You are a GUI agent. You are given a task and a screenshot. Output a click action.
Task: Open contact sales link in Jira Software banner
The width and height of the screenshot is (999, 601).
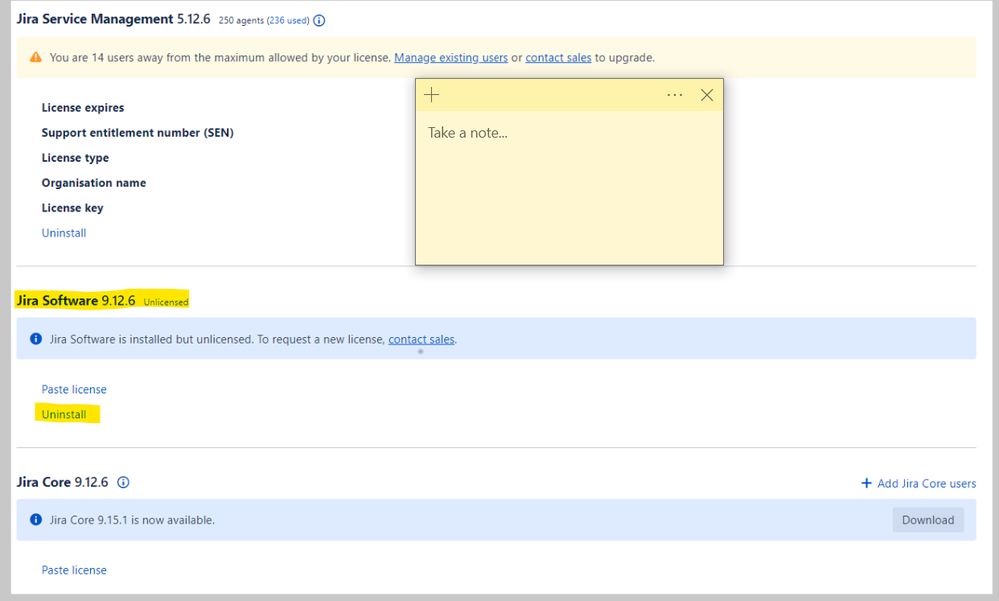click(421, 339)
